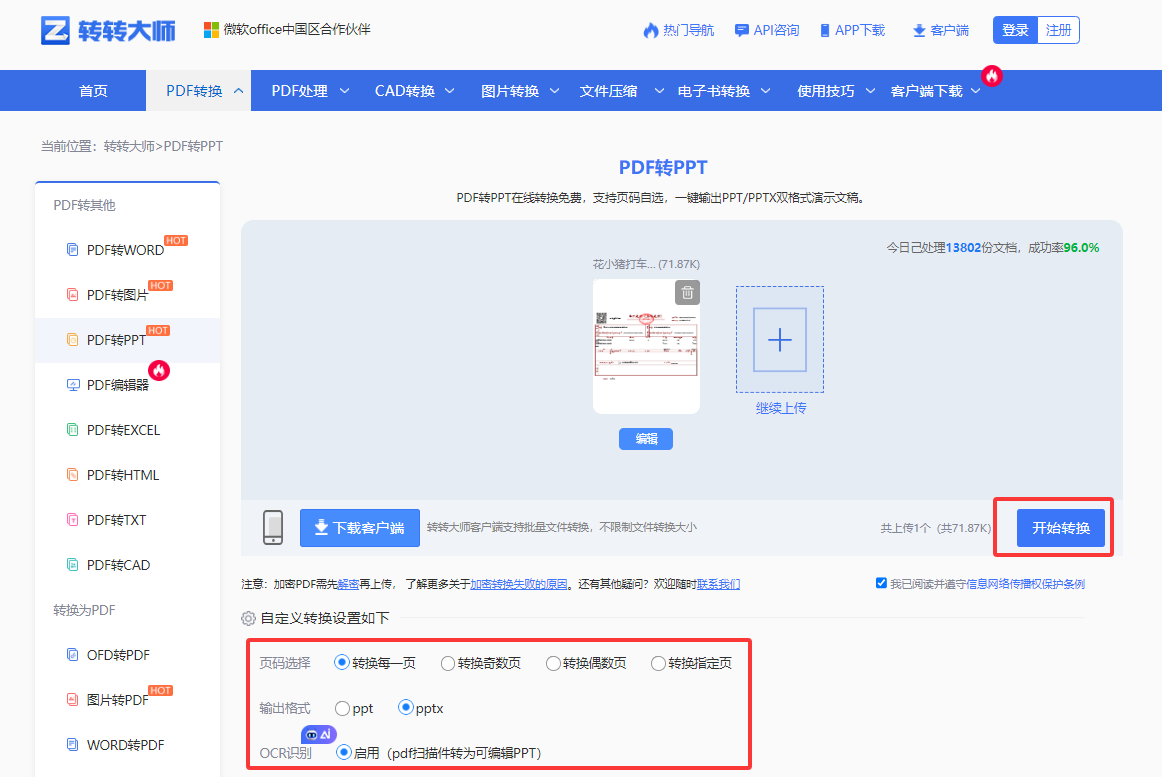The image size is (1162, 777).
Task: Click the flame badge on 客户端下载
Action: (x=992, y=76)
